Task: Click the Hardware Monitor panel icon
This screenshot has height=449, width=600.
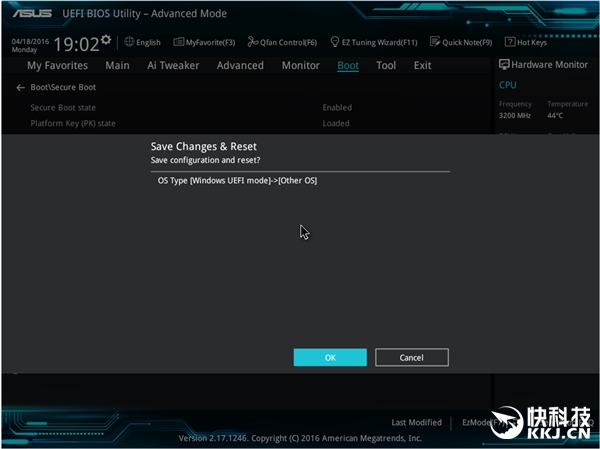Action: [504, 65]
